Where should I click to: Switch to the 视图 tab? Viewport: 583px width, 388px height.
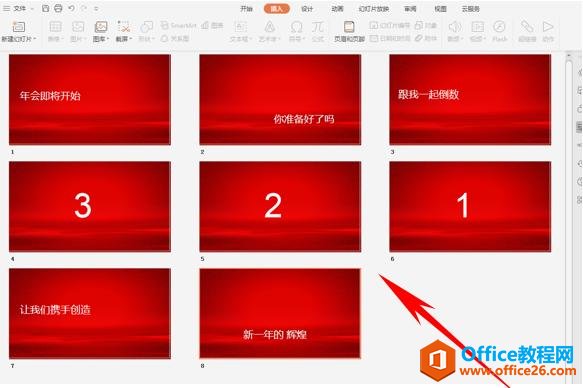coord(441,8)
